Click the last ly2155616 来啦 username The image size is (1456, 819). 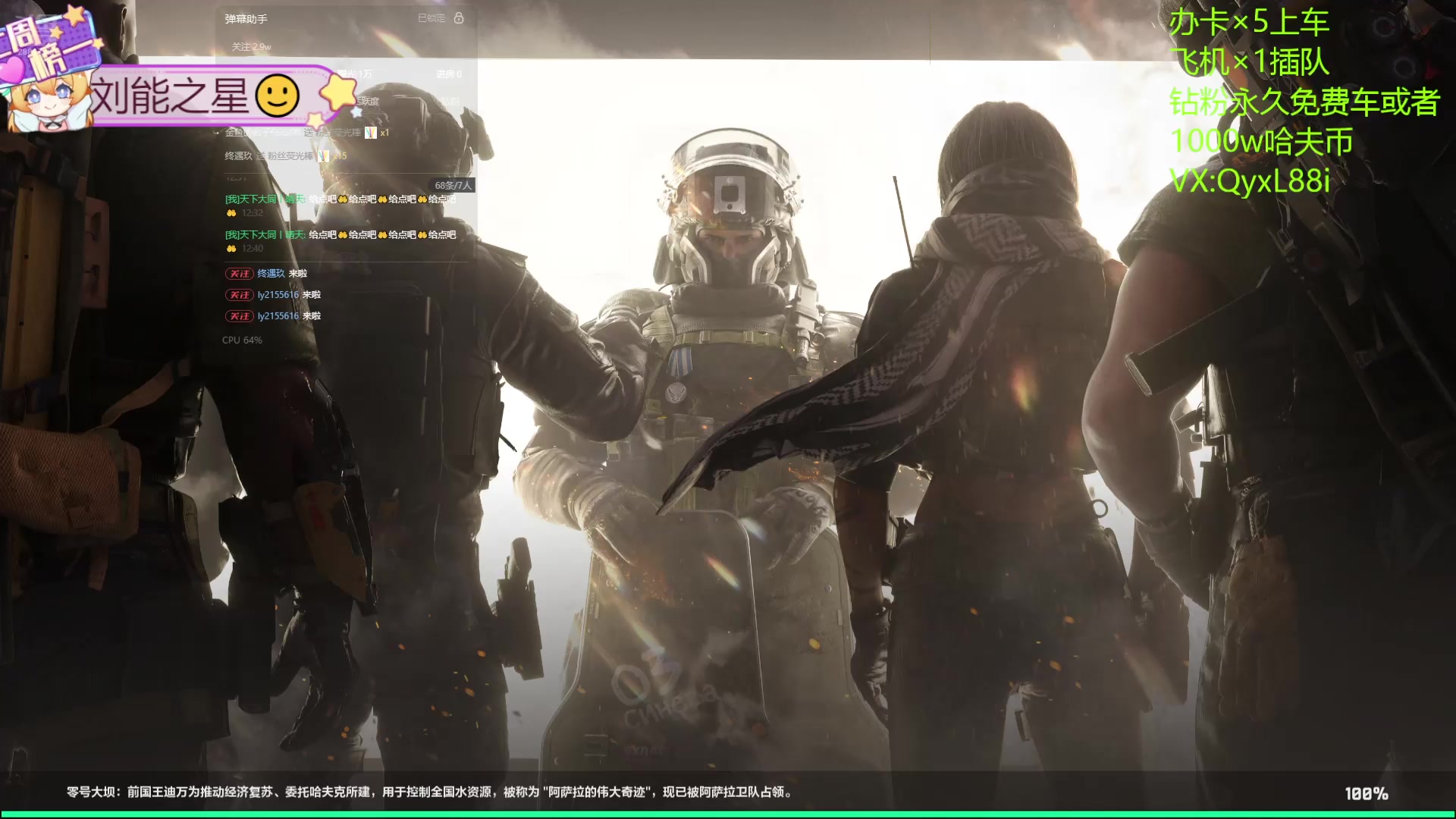coord(278,316)
